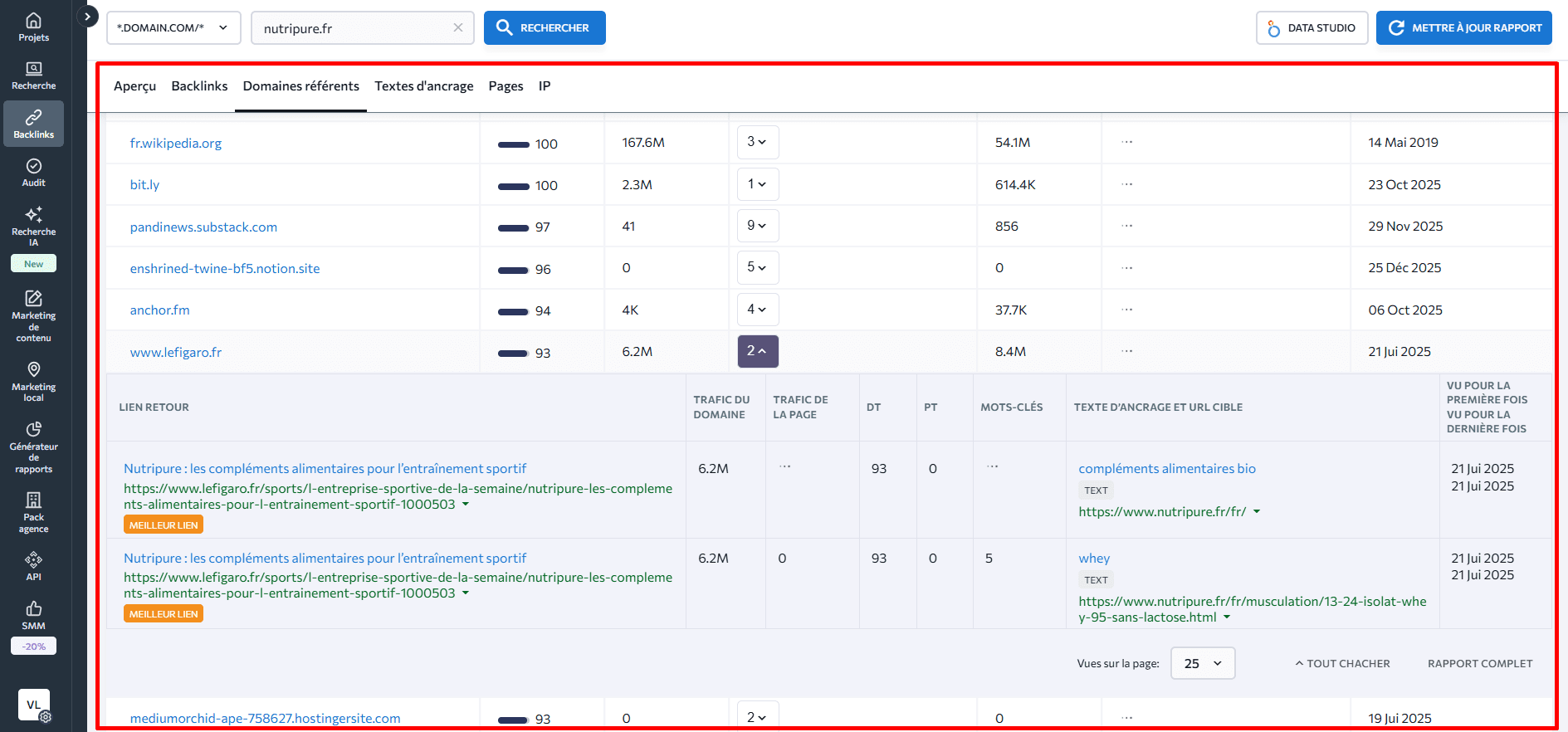This screenshot has height=732, width=1568.
Task: Click METTRE À JOUR RAPPORT button
Action: 1463,27
